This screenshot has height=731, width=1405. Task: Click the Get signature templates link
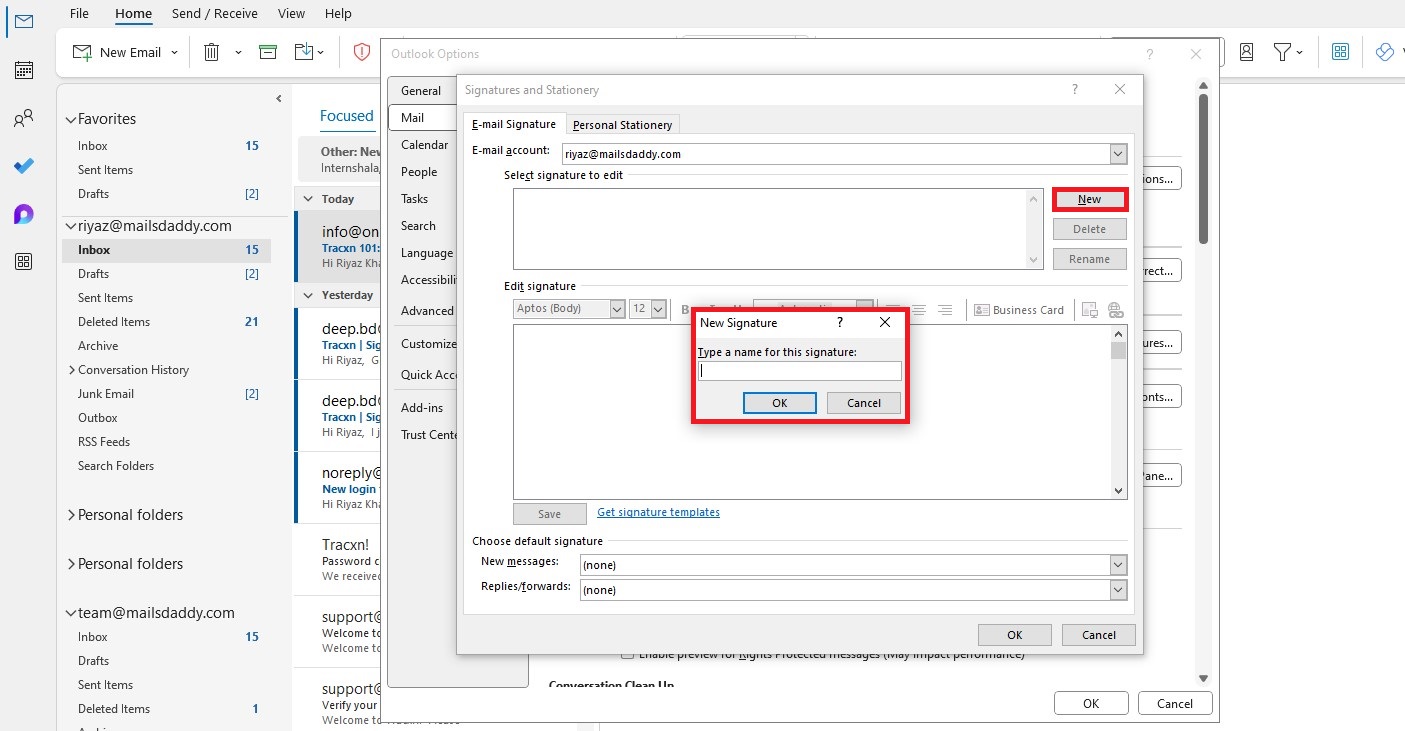[658, 512]
